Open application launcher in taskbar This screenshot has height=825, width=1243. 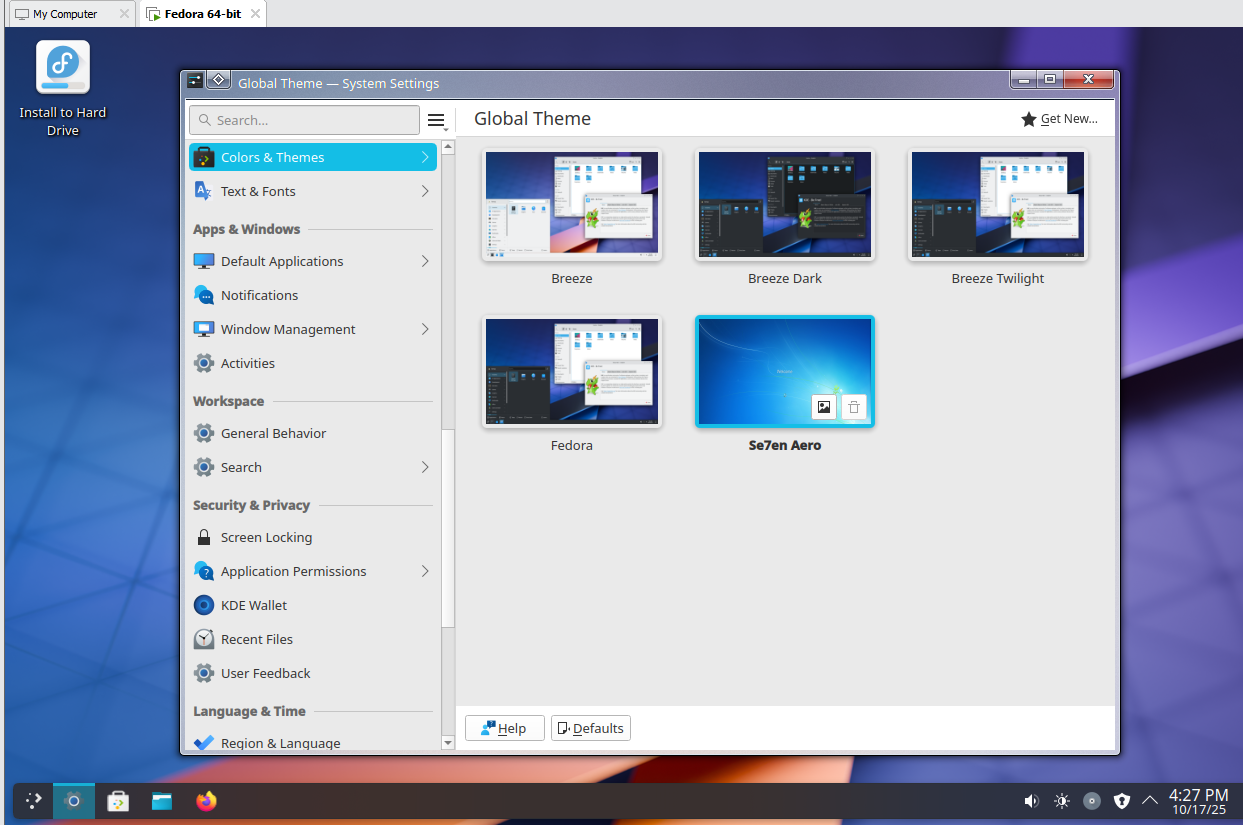(x=33, y=801)
